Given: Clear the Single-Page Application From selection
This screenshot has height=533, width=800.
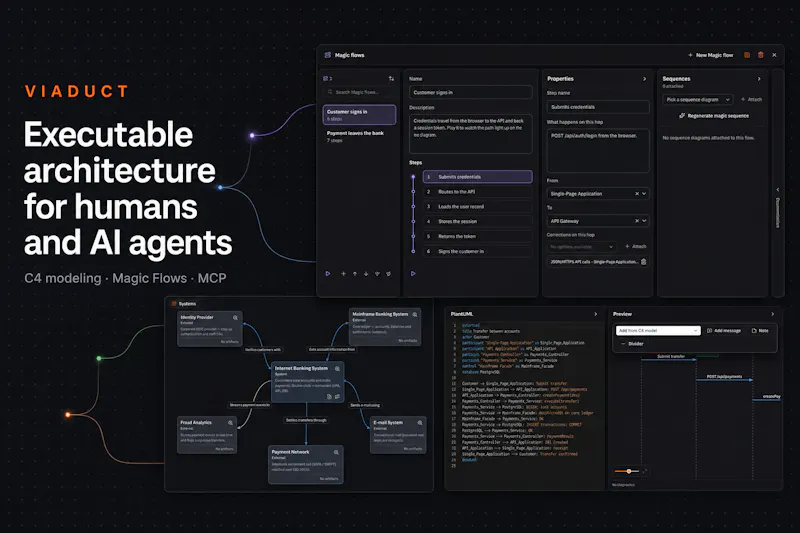Looking at the screenshot, I should (637, 194).
